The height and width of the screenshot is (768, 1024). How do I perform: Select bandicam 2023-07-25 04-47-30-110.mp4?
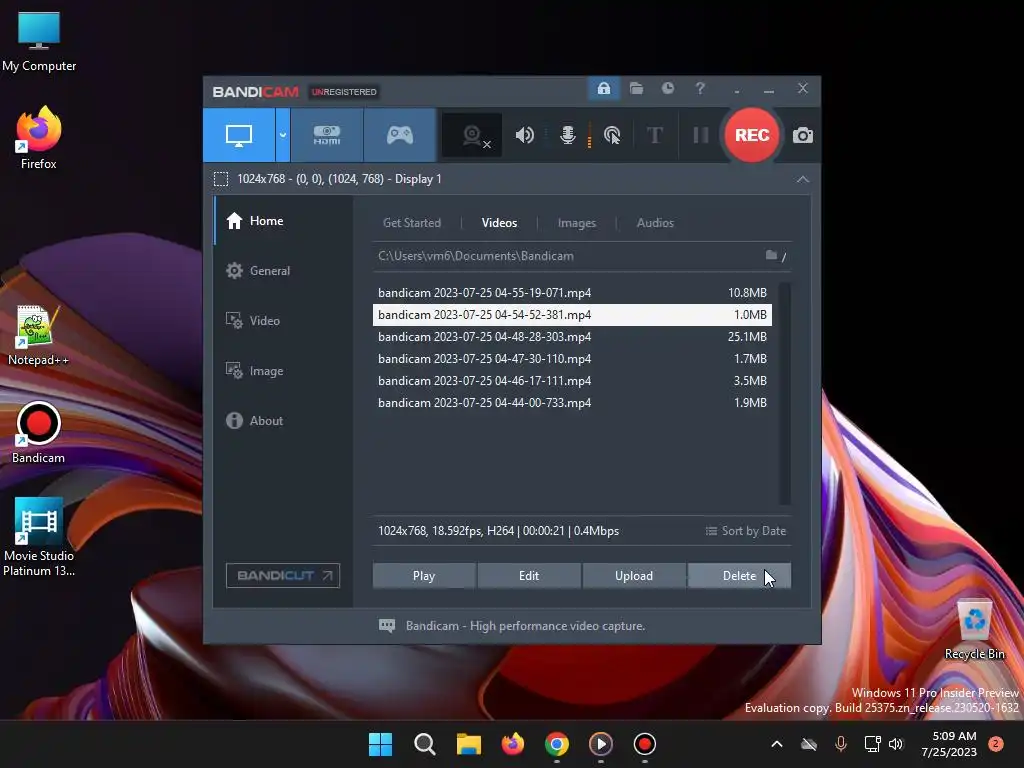(x=572, y=359)
